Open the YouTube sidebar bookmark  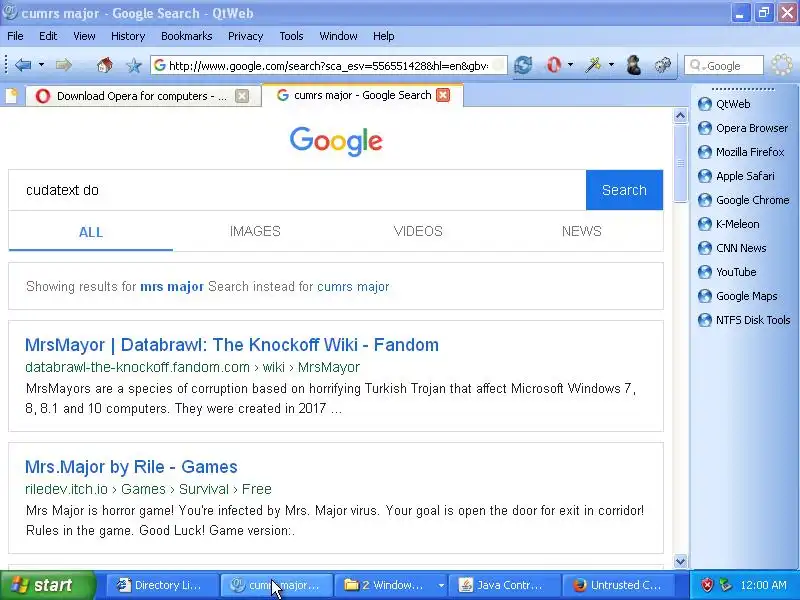coord(727,272)
